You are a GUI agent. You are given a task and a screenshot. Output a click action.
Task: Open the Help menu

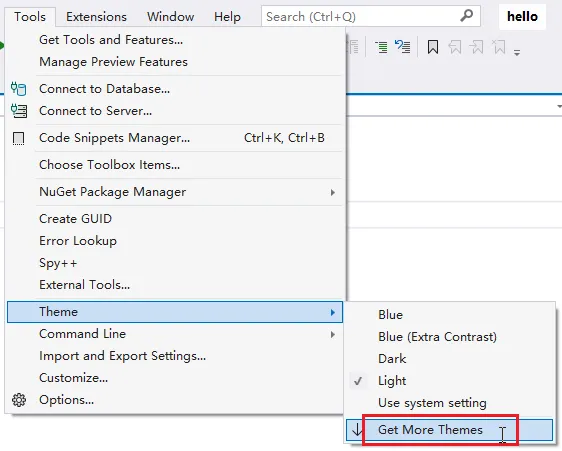(x=227, y=16)
